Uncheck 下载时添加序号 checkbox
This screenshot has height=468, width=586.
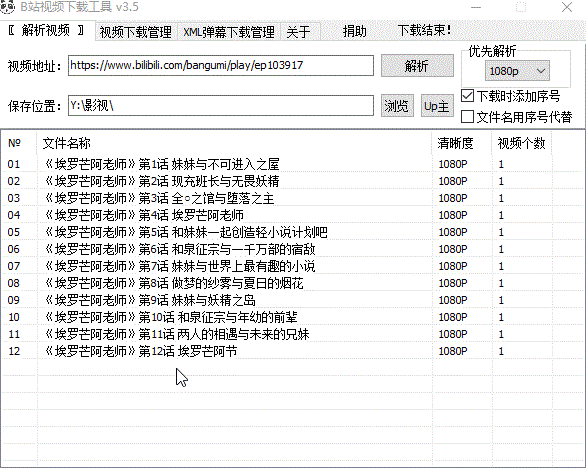click(x=467, y=96)
